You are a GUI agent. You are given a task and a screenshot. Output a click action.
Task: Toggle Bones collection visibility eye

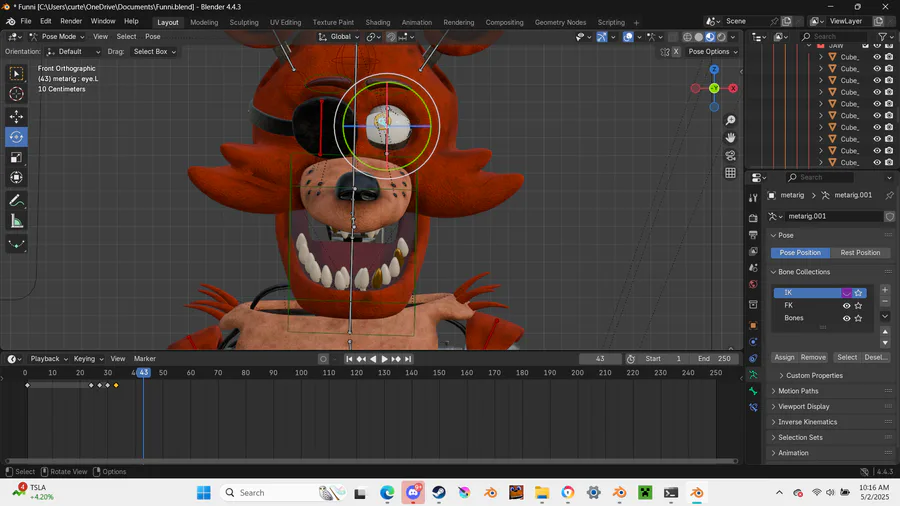pos(846,318)
